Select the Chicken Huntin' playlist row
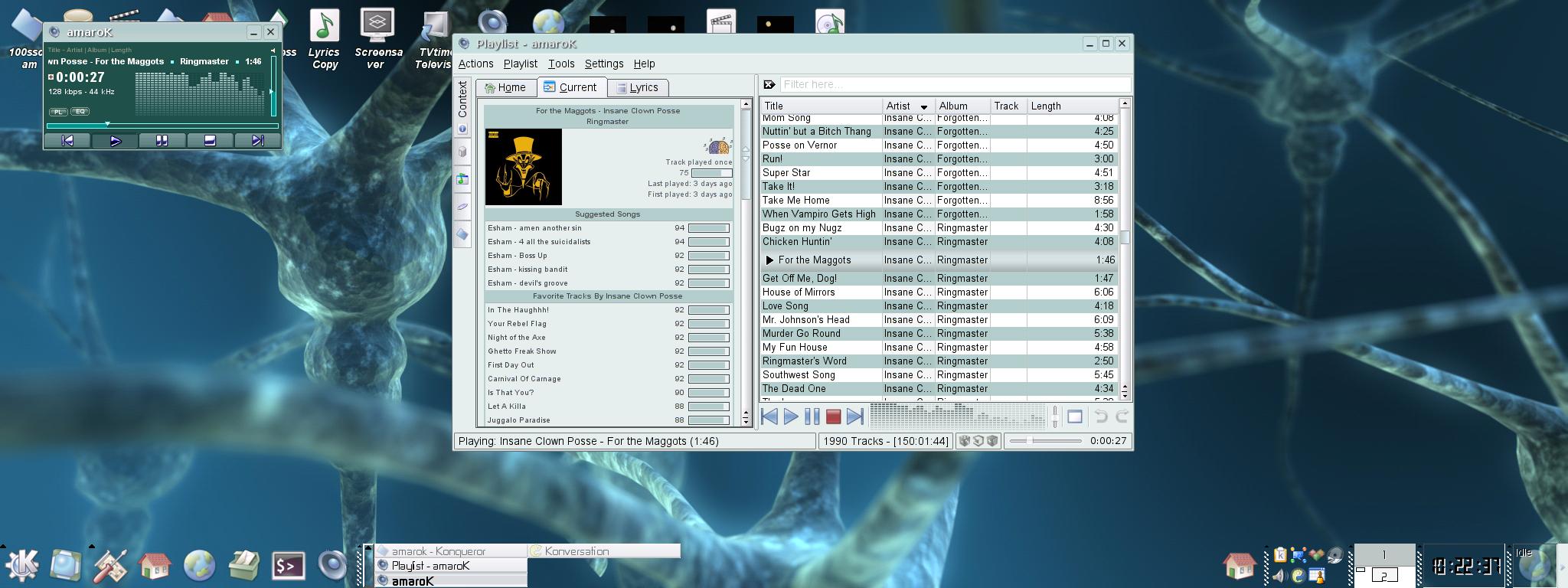This screenshot has height=588, width=1568. (x=939, y=241)
